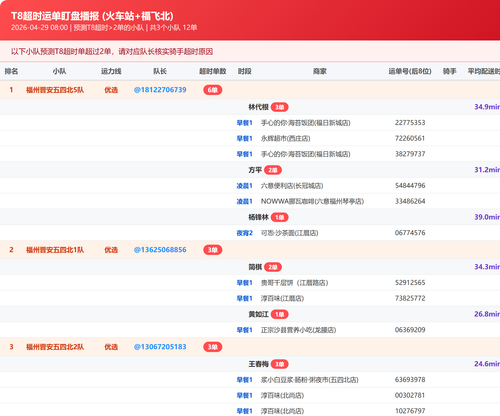Select the 队长 column header

(160, 71)
